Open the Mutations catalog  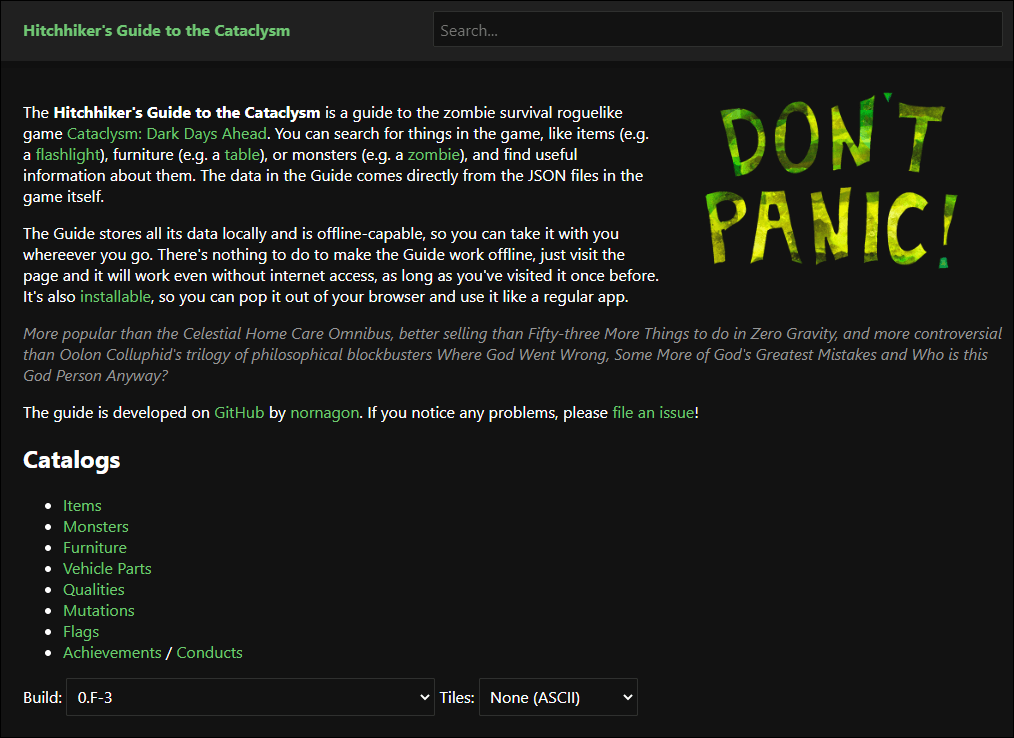point(98,611)
